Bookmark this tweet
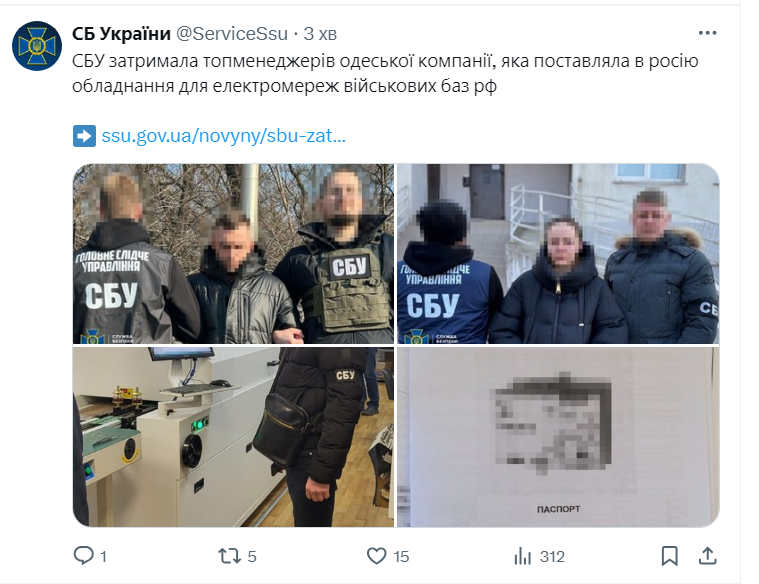759x584 pixels. pos(669,556)
